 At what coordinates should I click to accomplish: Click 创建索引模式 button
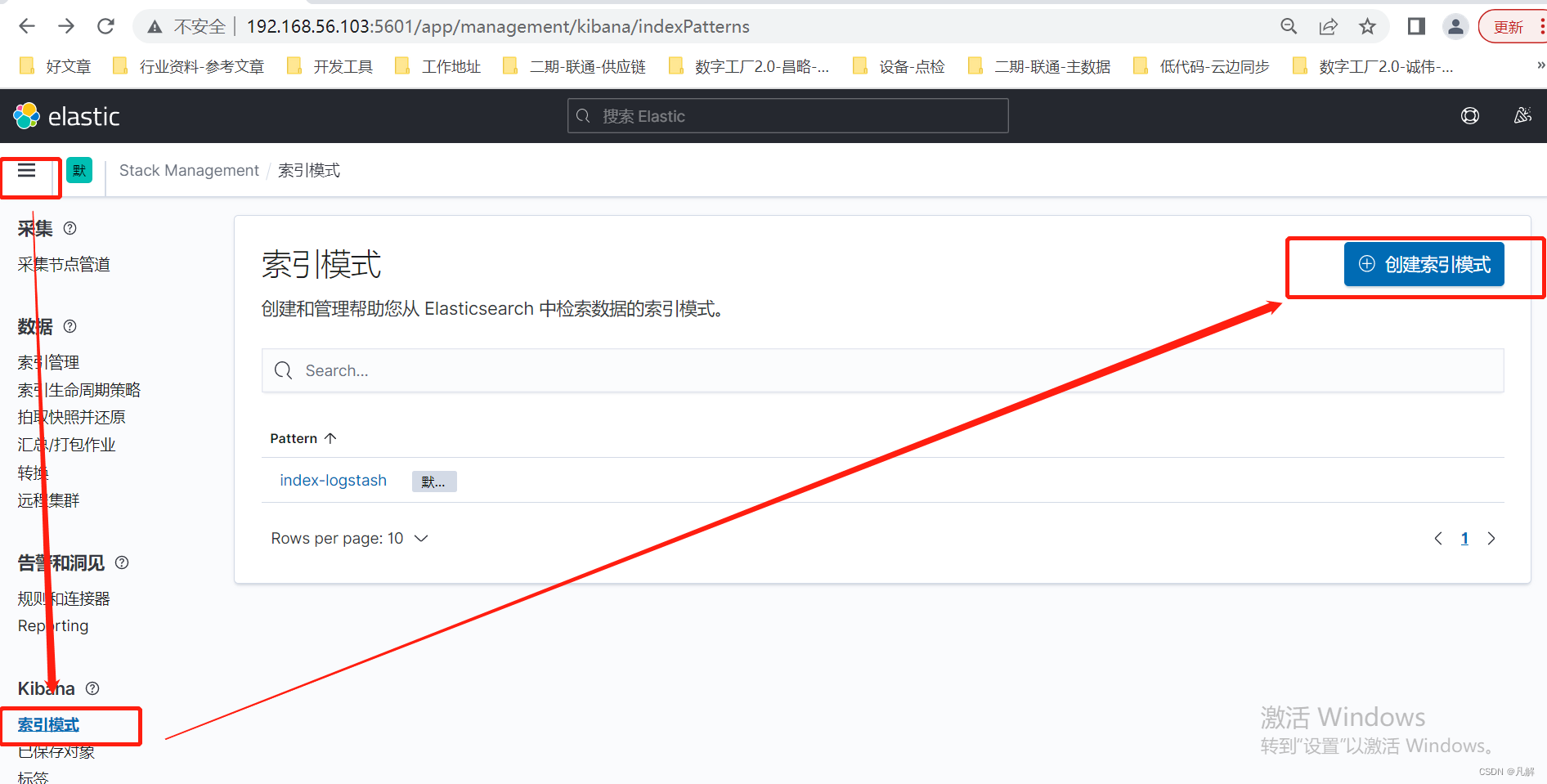click(1424, 264)
